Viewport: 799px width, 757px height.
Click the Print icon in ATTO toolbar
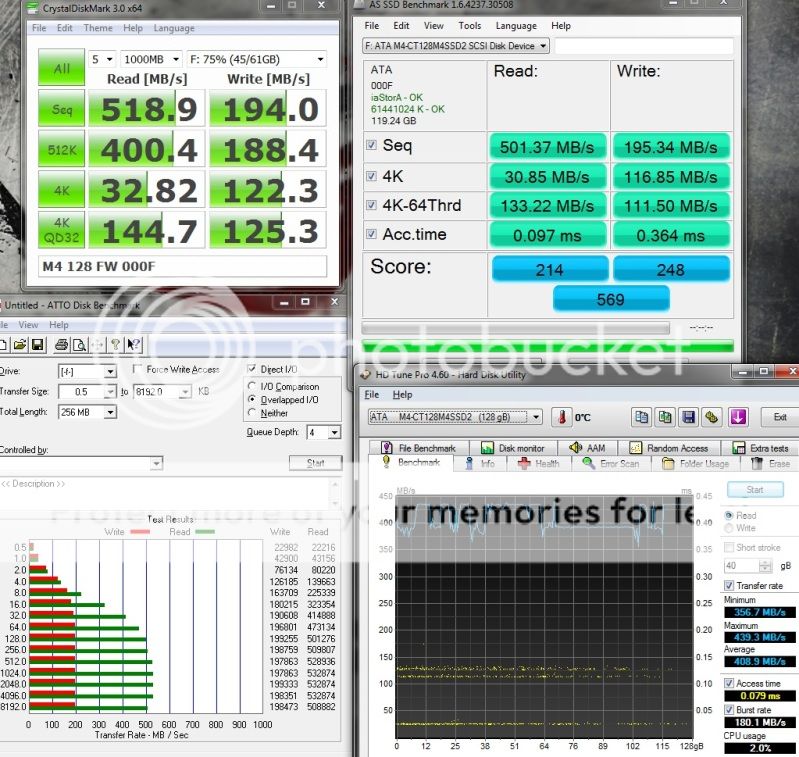62,345
